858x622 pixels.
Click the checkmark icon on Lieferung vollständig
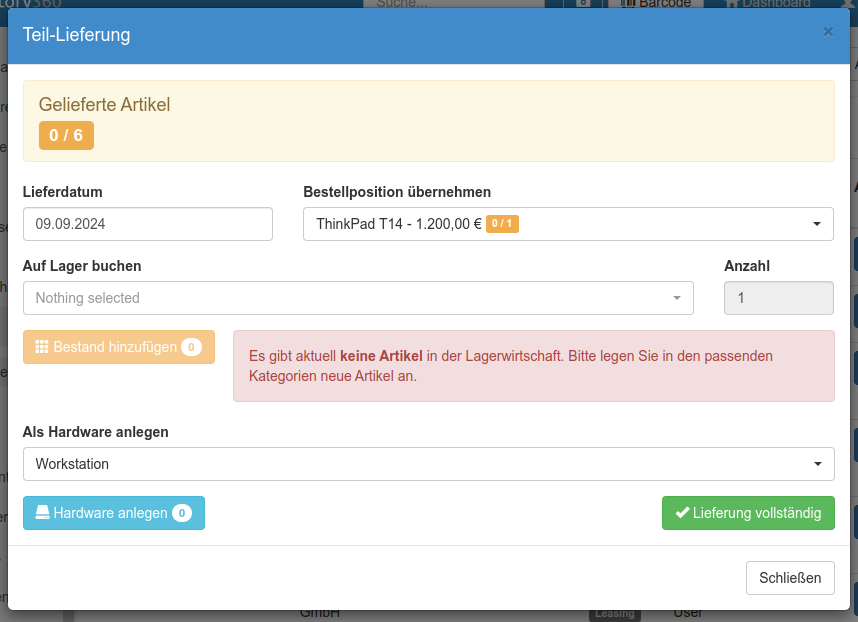682,513
